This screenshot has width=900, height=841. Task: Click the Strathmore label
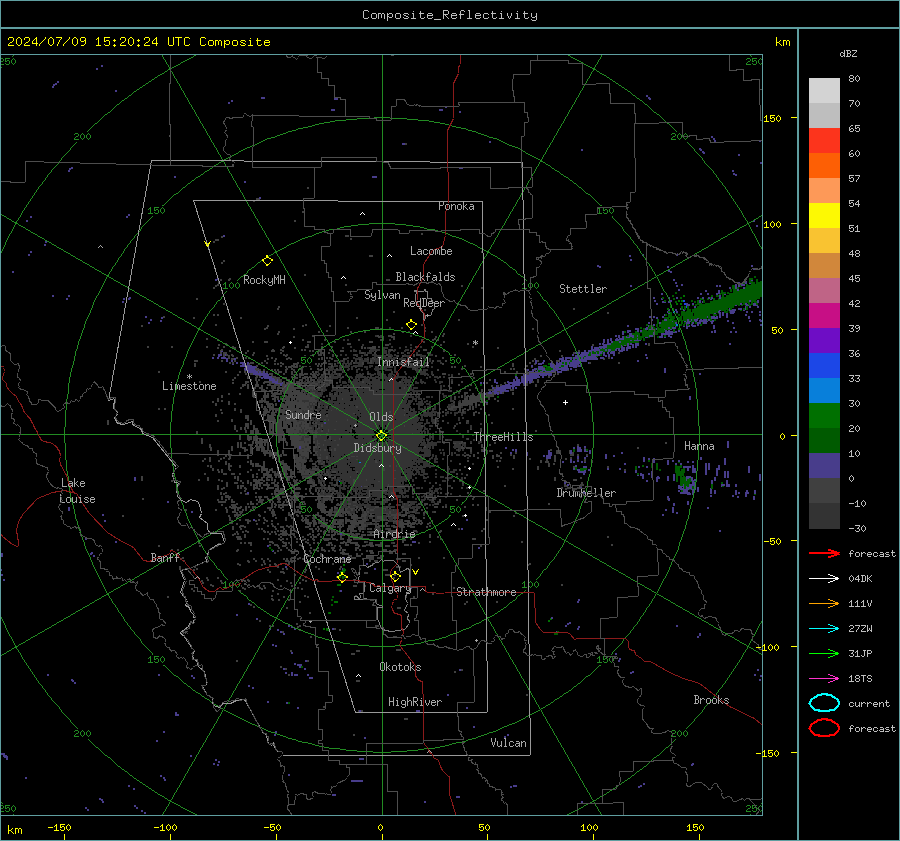click(x=486, y=592)
